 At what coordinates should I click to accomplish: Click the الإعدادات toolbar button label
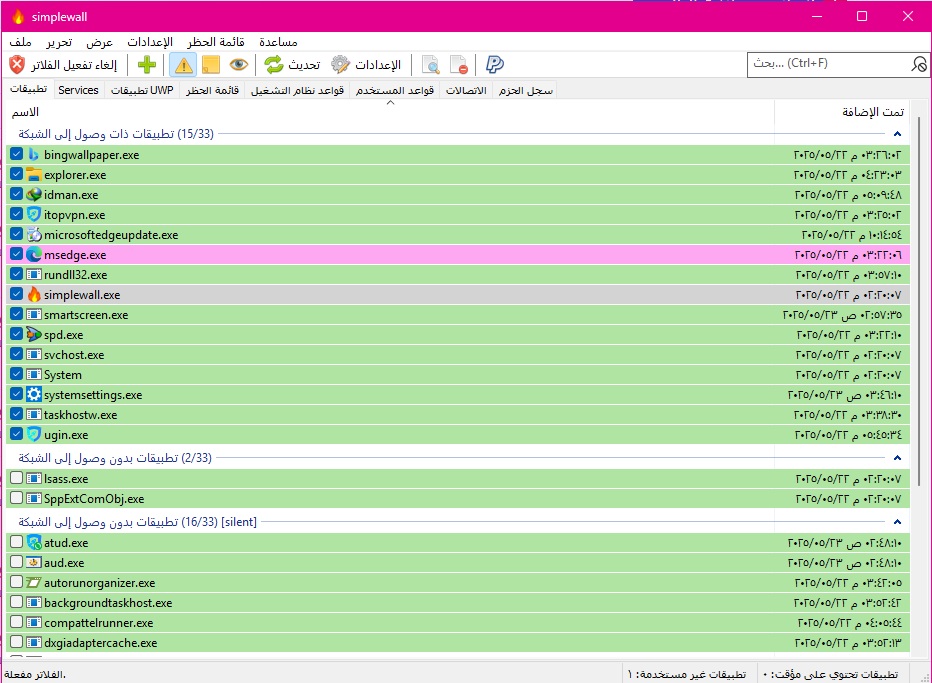point(378,65)
